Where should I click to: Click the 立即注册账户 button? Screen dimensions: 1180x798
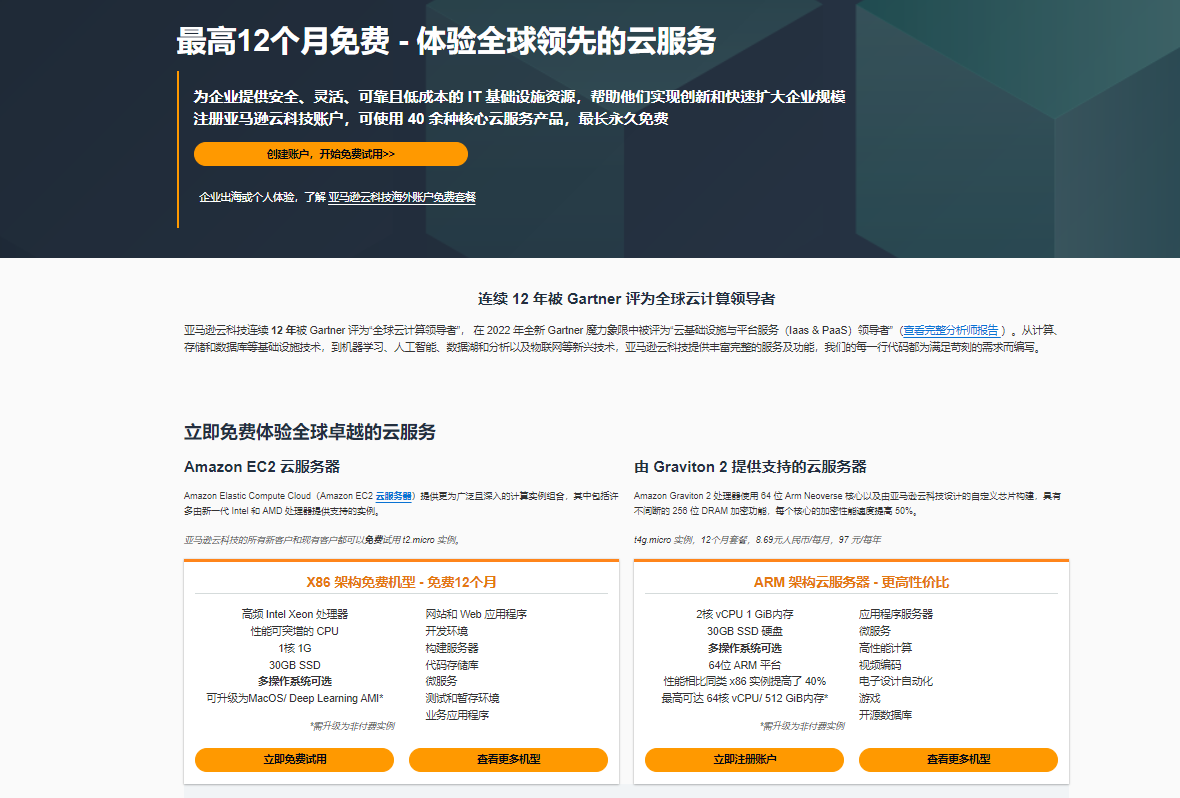[744, 760]
